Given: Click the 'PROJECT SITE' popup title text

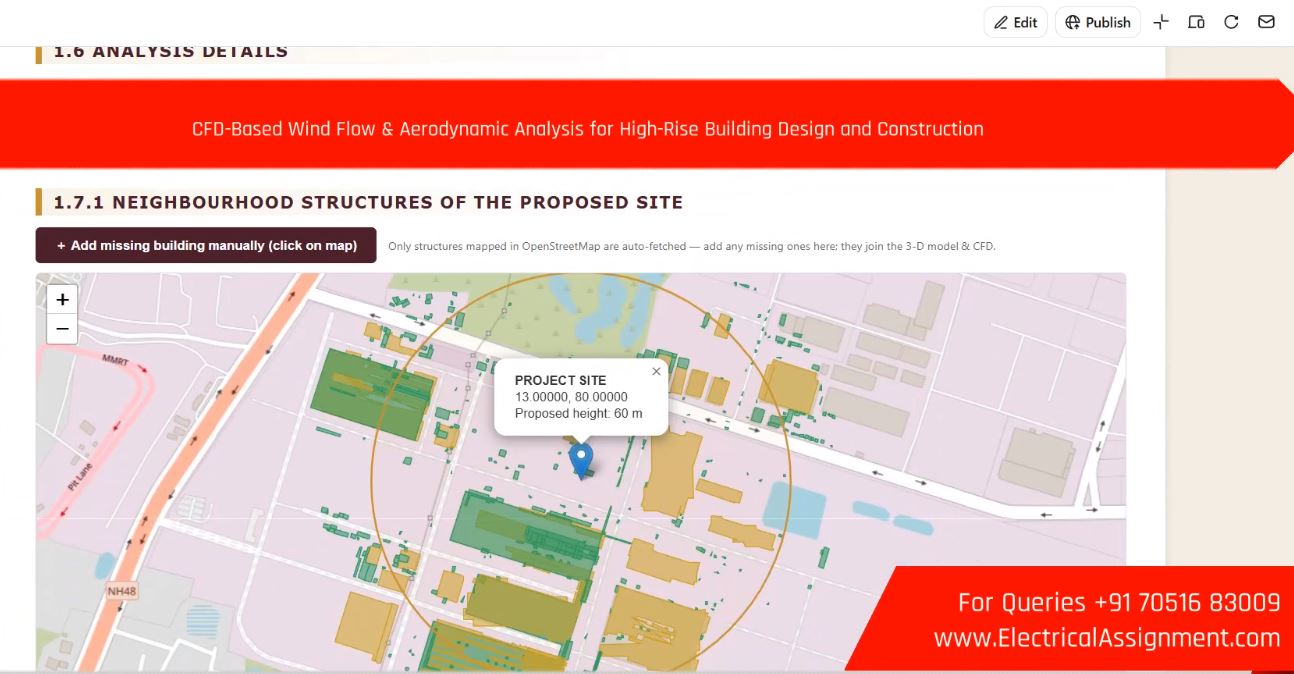Looking at the screenshot, I should click(560, 380).
